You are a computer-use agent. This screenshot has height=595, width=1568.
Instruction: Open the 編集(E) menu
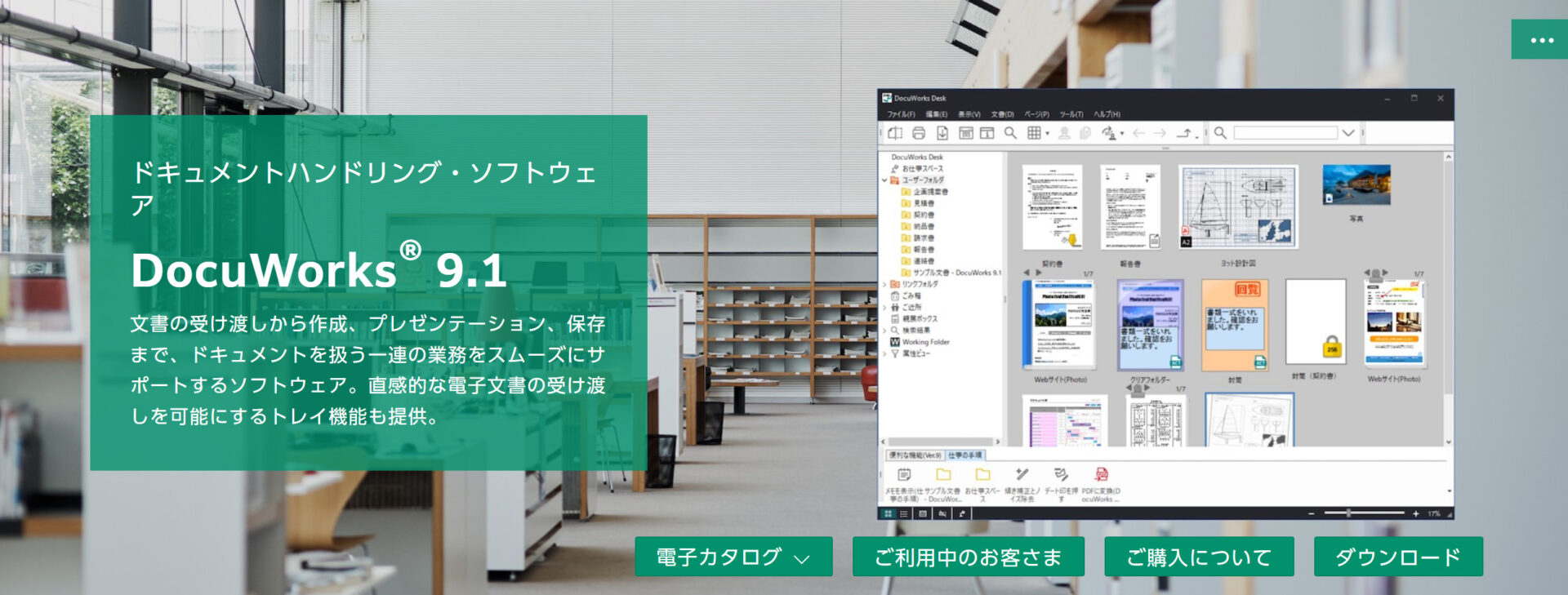[x=936, y=114]
